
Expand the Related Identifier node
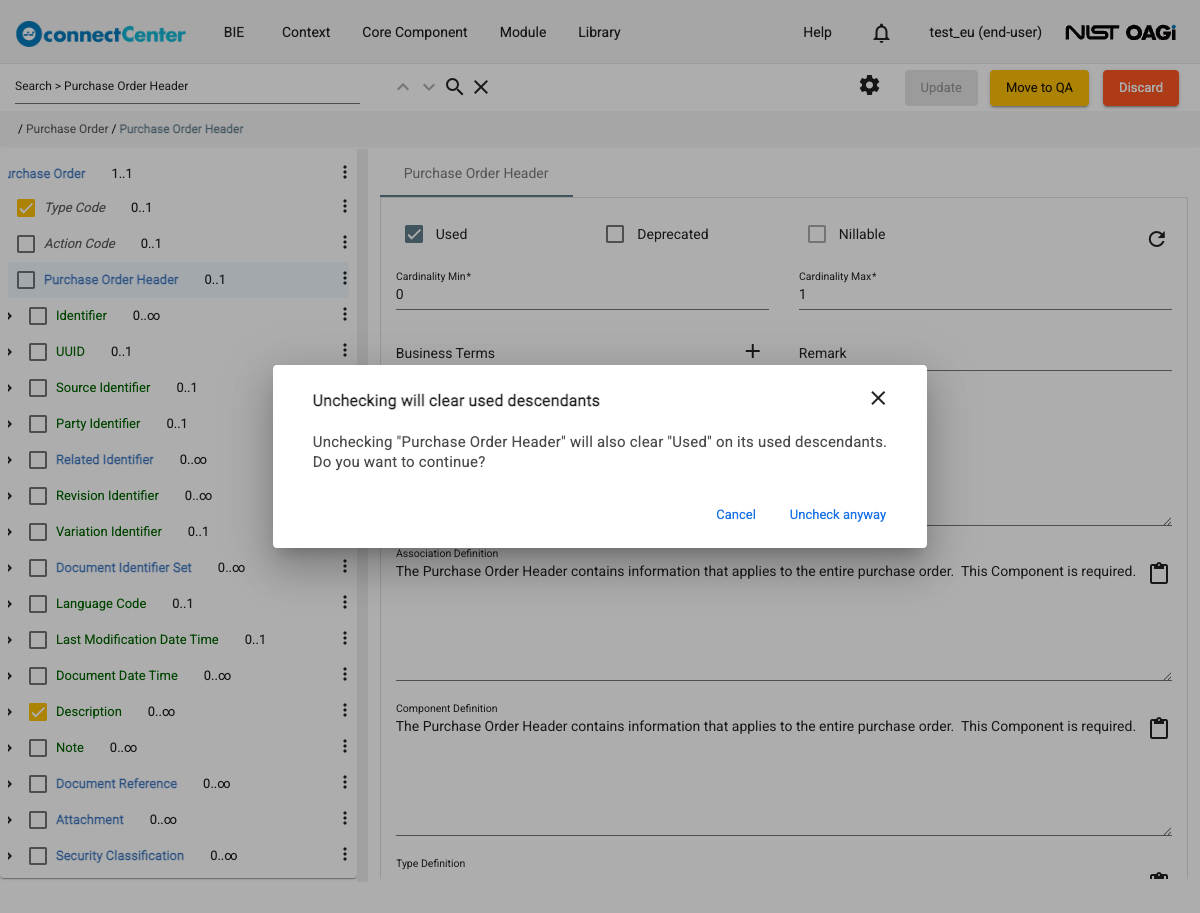point(10,460)
